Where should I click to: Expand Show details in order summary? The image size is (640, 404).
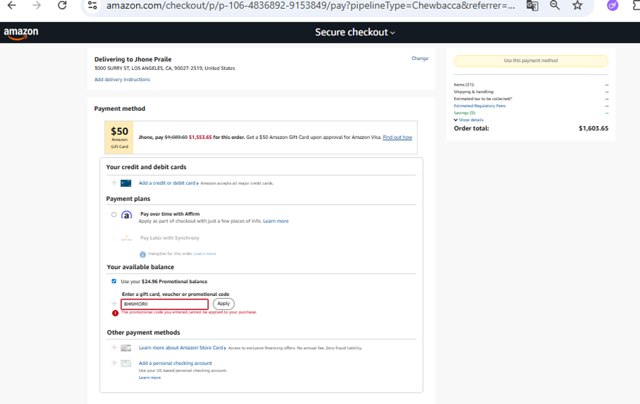pyautogui.click(x=469, y=120)
